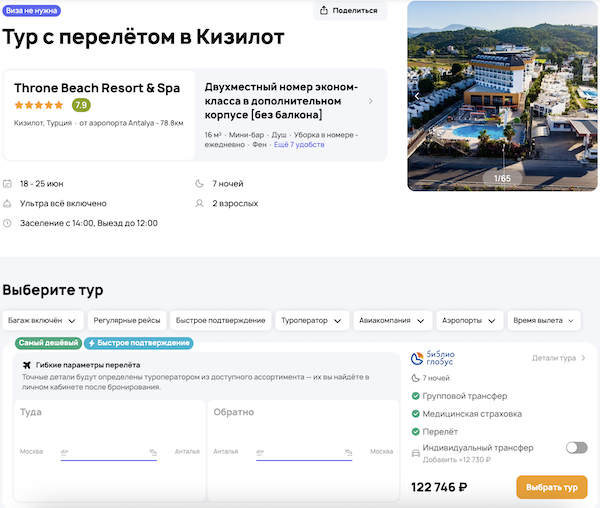The image size is (600, 508).
Task: Click airplane icon in Гибкие параметры перелёта
Action: [27, 365]
